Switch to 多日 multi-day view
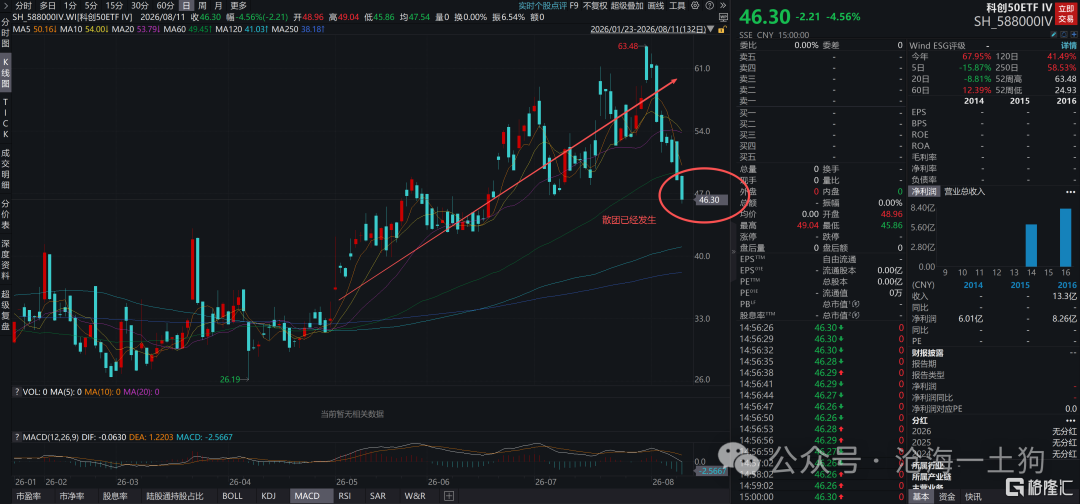 tap(48, 6)
